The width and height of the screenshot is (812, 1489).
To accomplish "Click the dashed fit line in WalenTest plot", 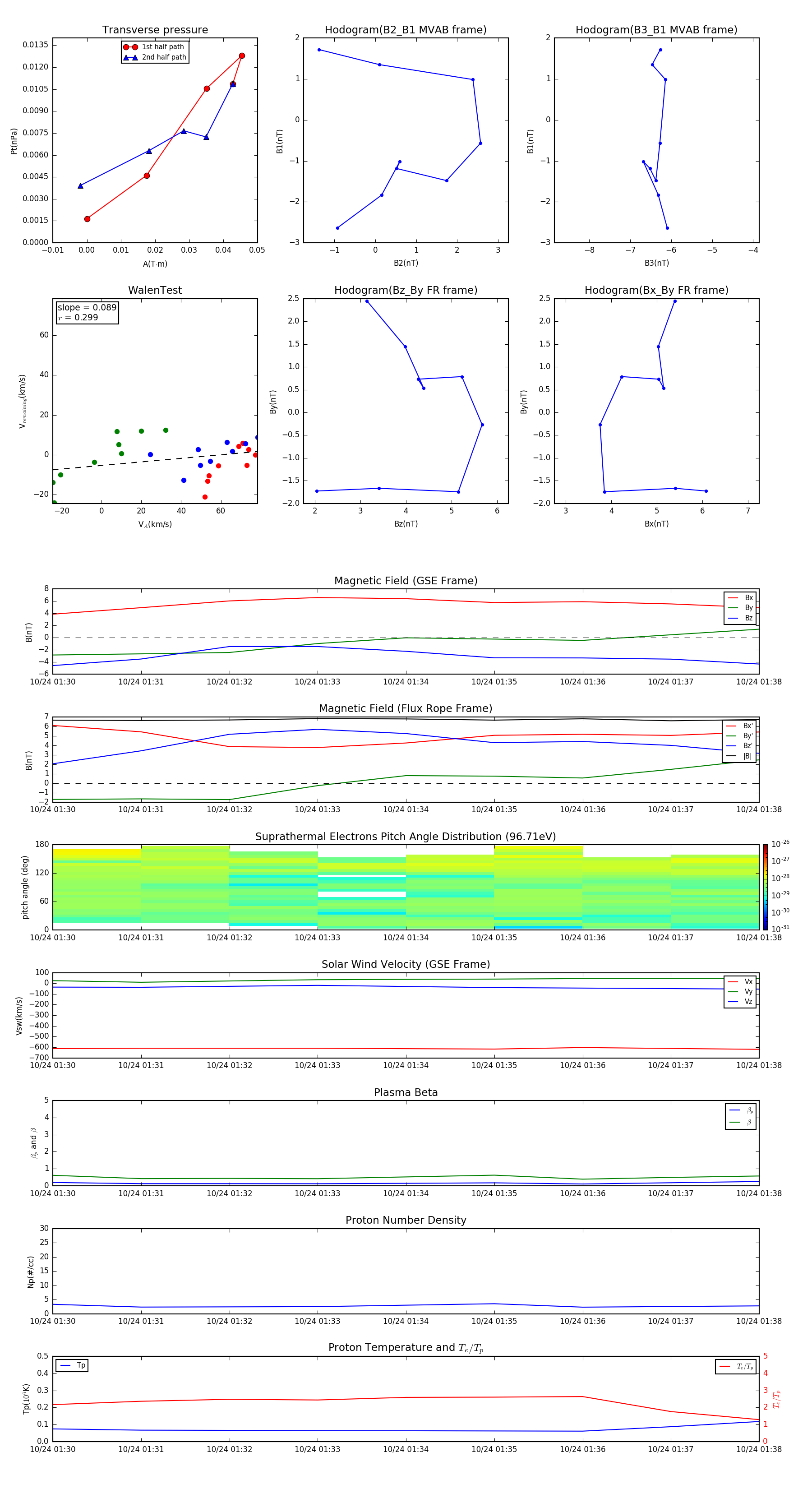I will click(155, 461).
